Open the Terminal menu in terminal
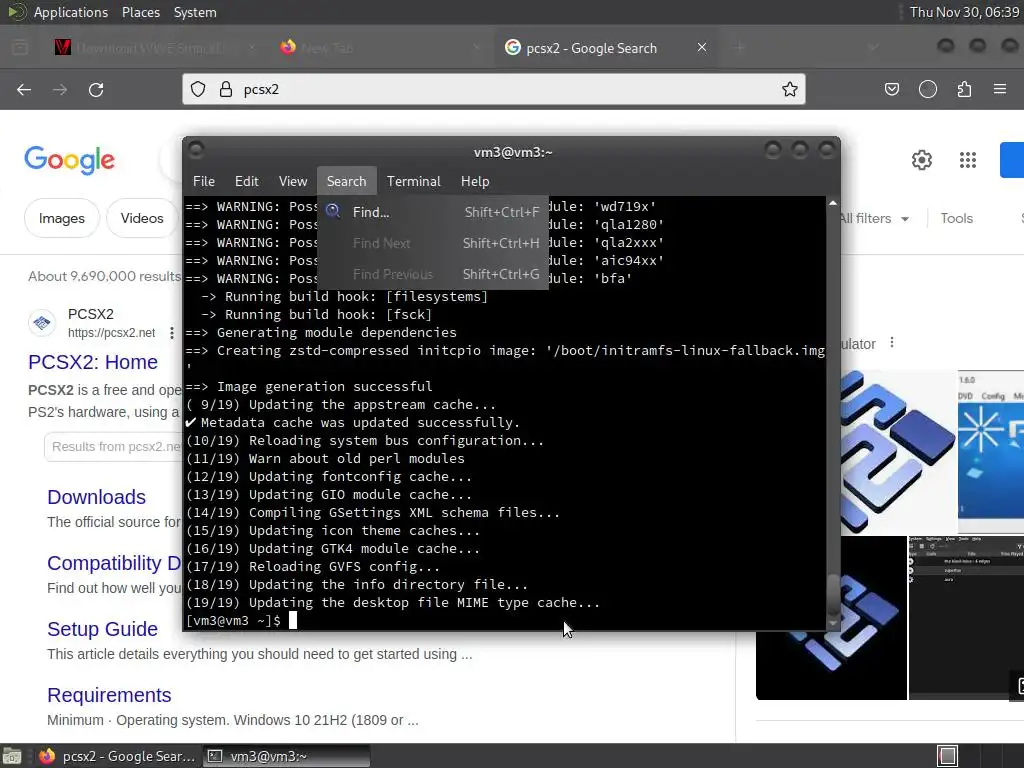The image size is (1024, 768). click(x=413, y=182)
